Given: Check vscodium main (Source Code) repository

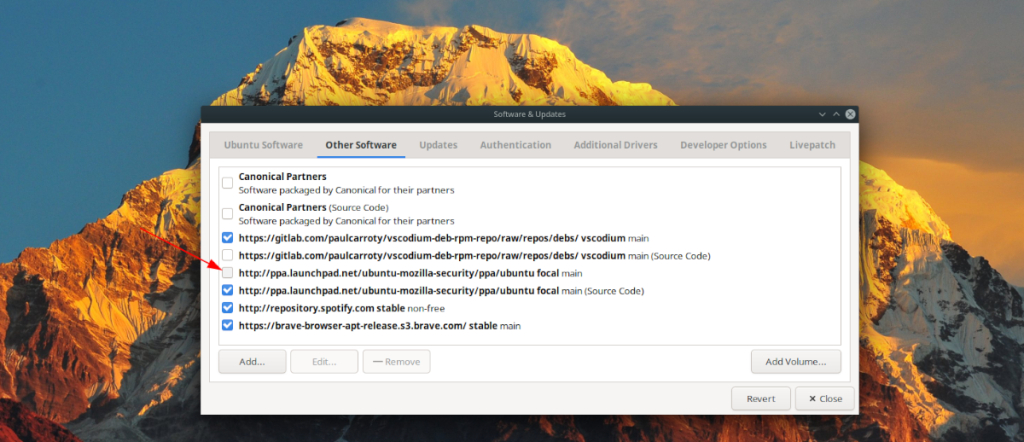Looking at the screenshot, I should coord(227,255).
